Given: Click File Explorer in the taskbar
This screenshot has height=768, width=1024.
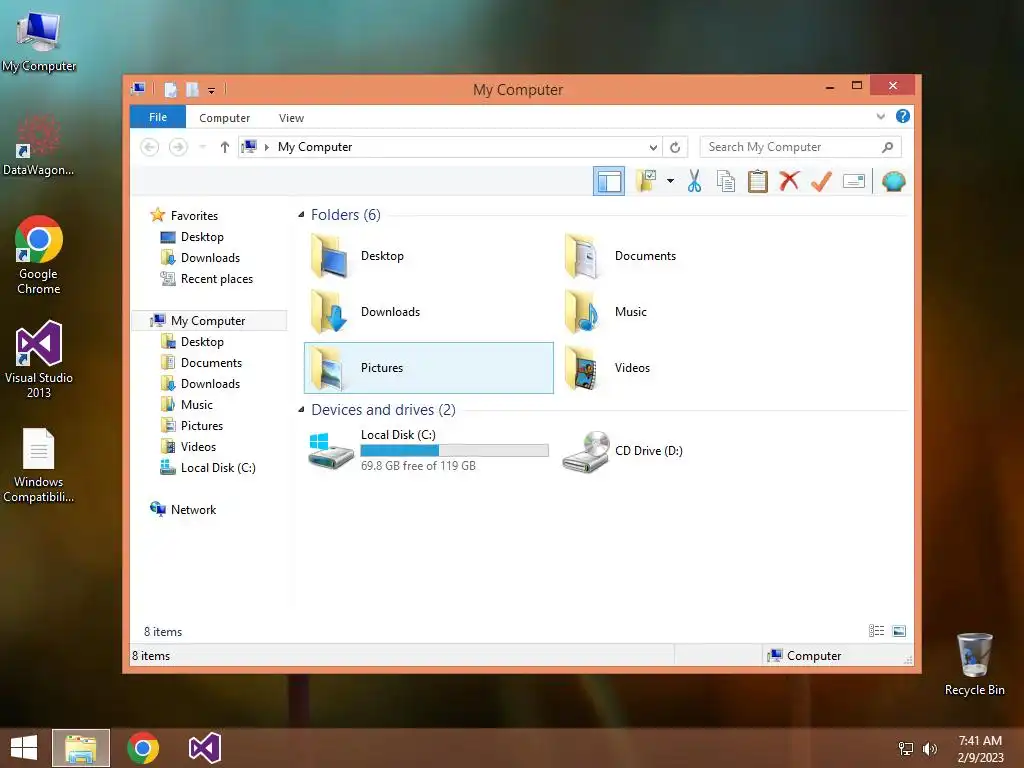Looking at the screenshot, I should [80, 748].
